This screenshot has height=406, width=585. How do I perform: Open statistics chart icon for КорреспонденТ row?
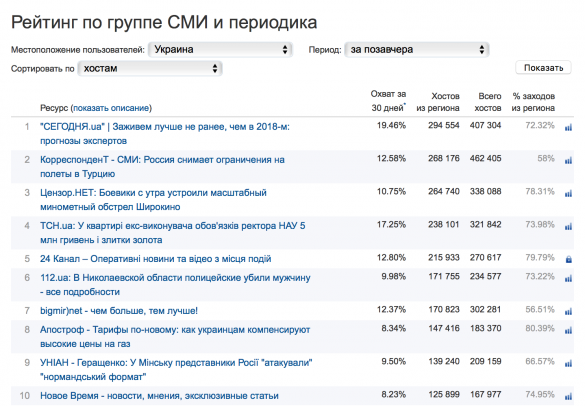[568, 160]
